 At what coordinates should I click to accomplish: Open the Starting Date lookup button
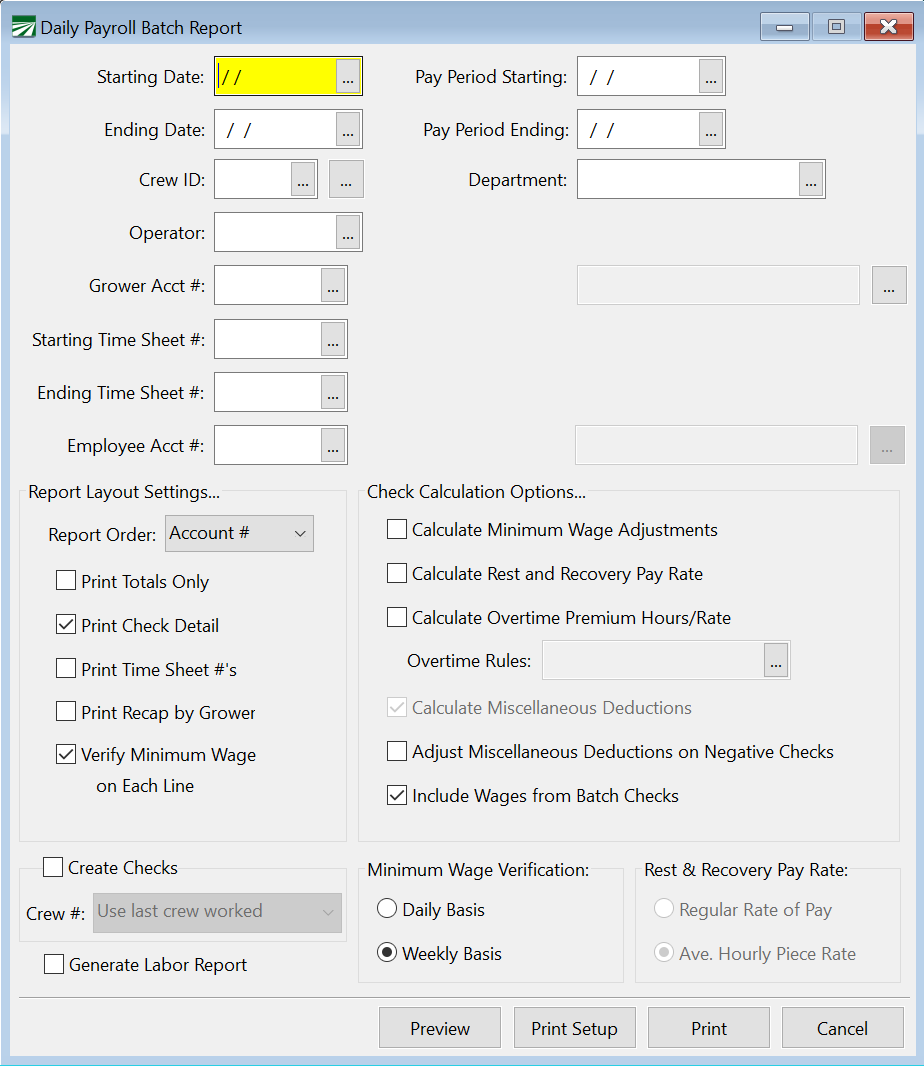347,77
